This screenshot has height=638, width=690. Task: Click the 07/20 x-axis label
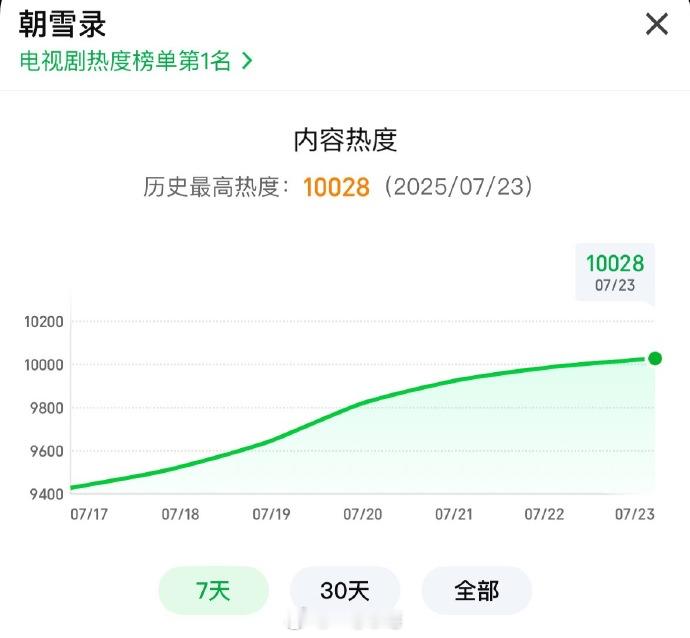tap(363, 514)
